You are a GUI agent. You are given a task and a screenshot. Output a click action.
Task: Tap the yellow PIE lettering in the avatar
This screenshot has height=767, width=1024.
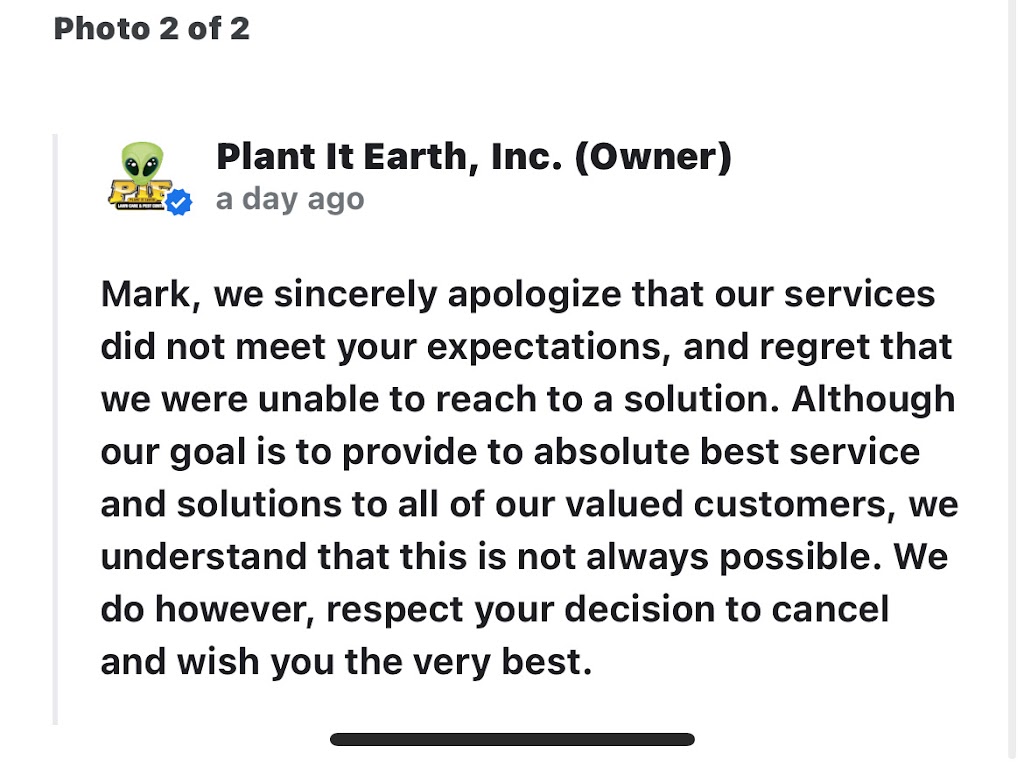(138, 192)
